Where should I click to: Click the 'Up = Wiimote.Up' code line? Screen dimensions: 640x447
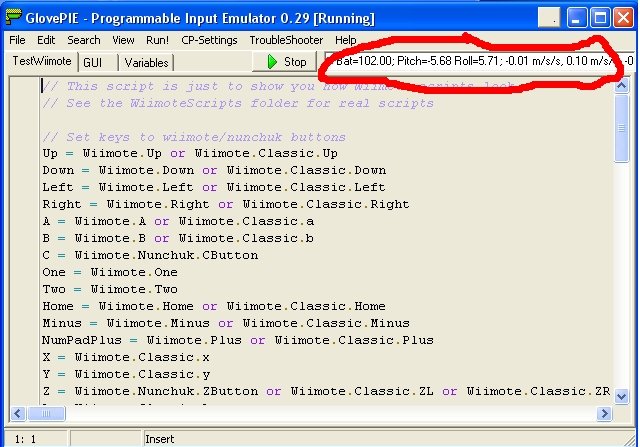click(190, 153)
